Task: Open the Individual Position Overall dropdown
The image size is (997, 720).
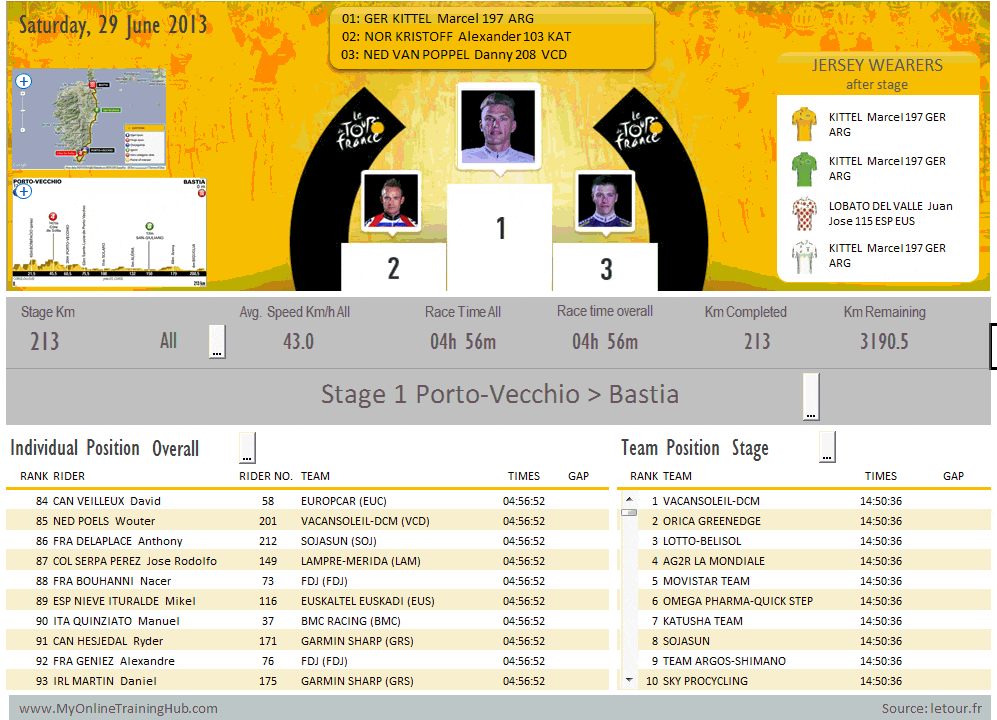Action: coord(247,448)
